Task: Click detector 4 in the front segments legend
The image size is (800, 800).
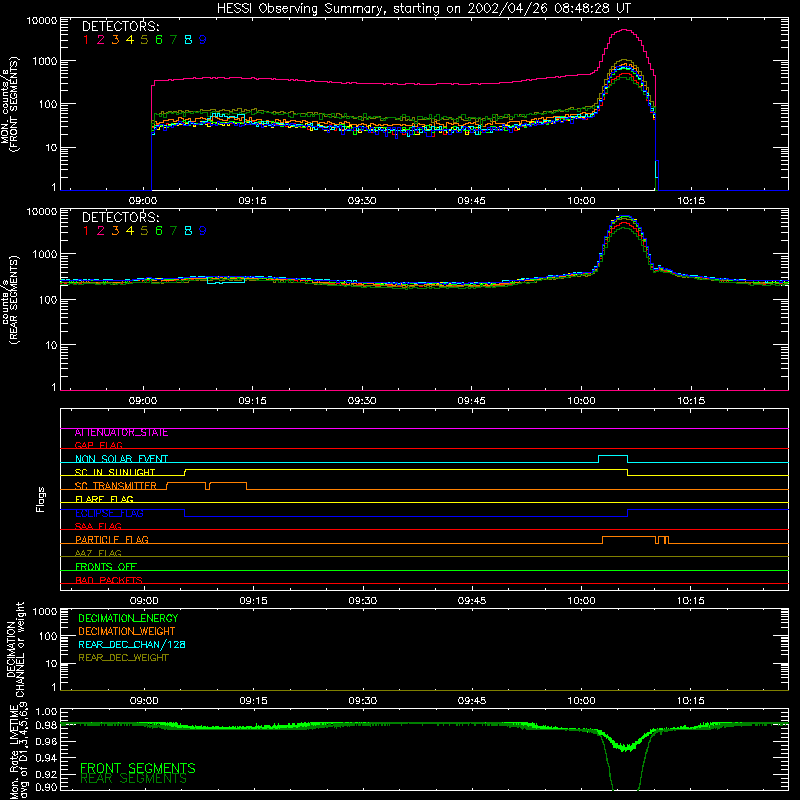Action: pyautogui.click(x=130, y=40)
